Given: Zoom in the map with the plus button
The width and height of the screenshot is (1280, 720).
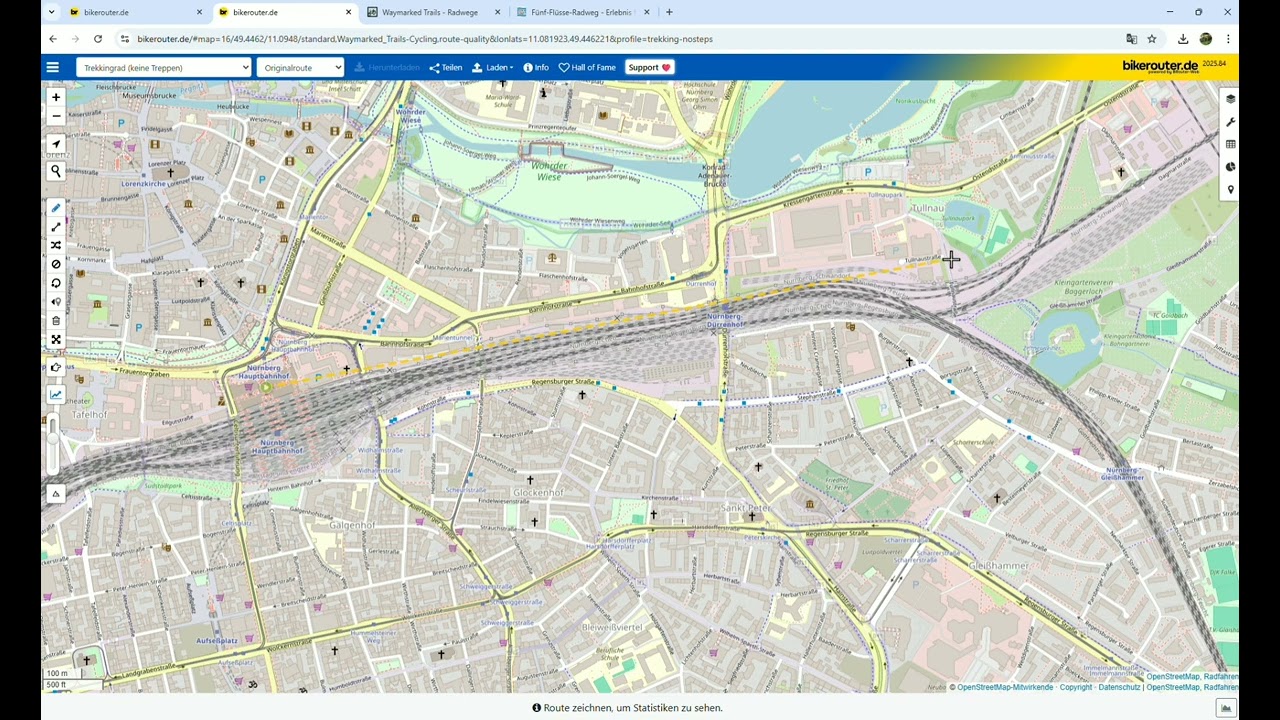Looking at the screenshot, I should [x=56, y=97].
